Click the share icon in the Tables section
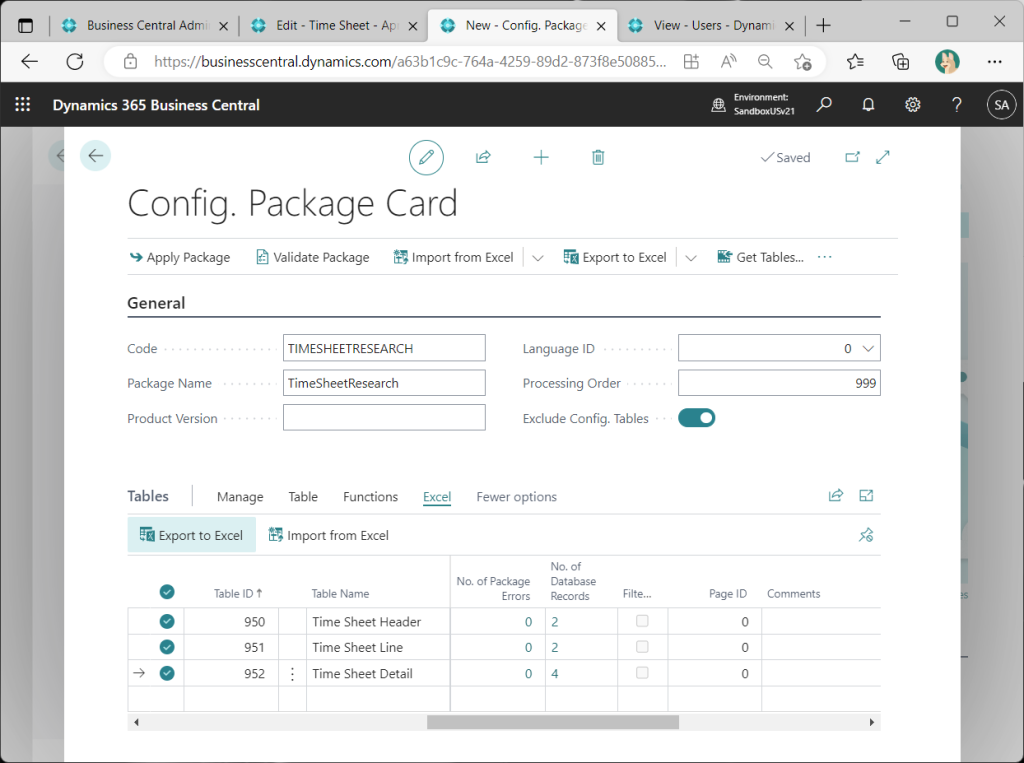1024x763 pixels. pyautogui.click(x=836, y=496)
